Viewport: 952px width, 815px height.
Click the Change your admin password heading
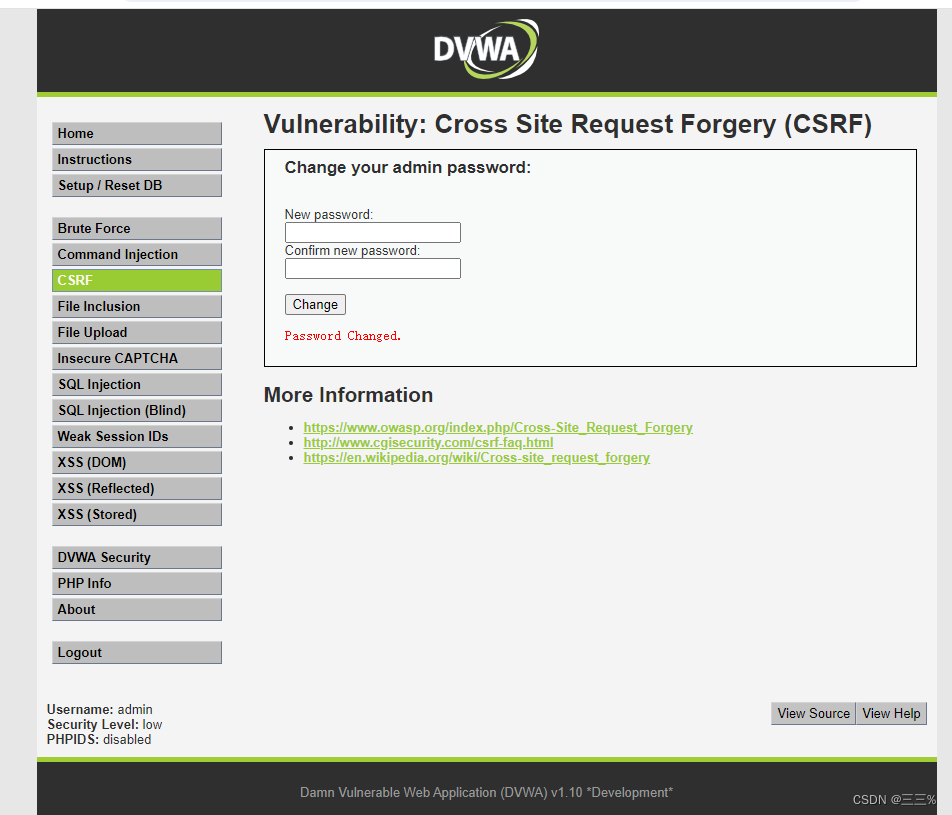(408, 168)
